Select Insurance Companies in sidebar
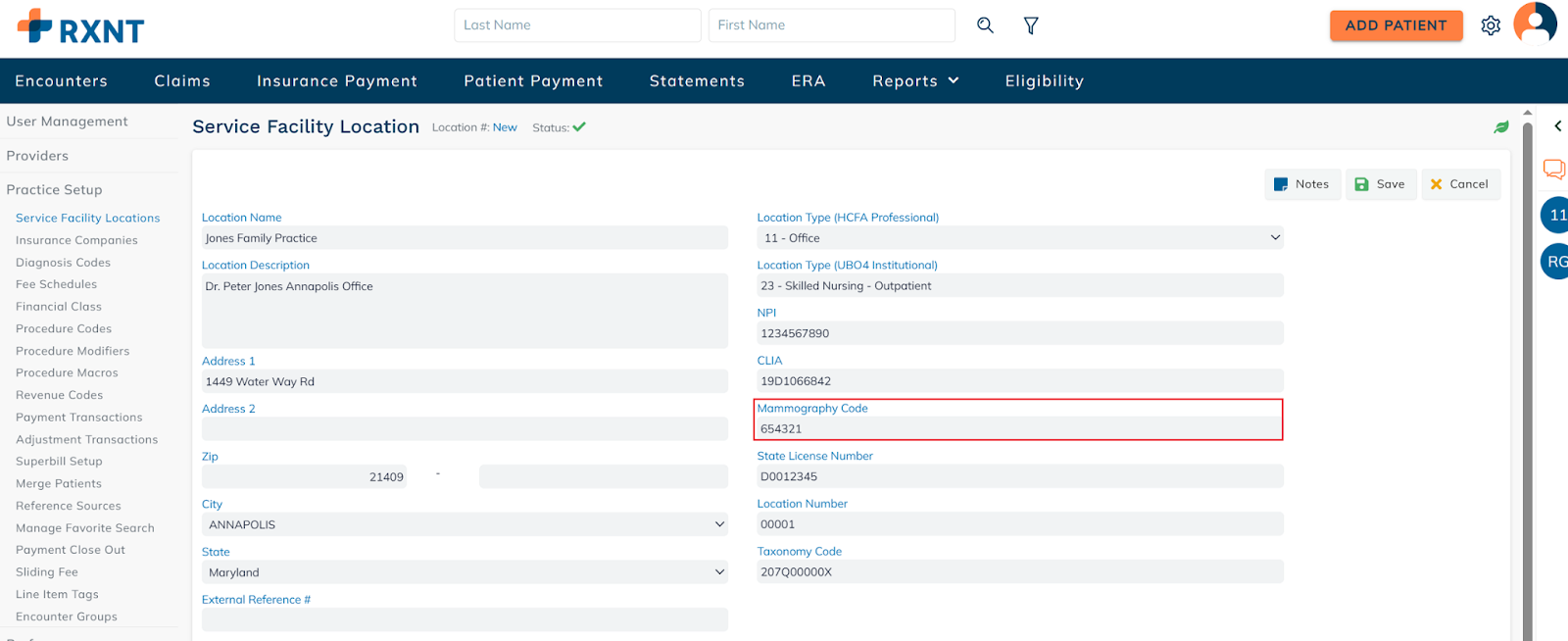 [x=76, y=240]
